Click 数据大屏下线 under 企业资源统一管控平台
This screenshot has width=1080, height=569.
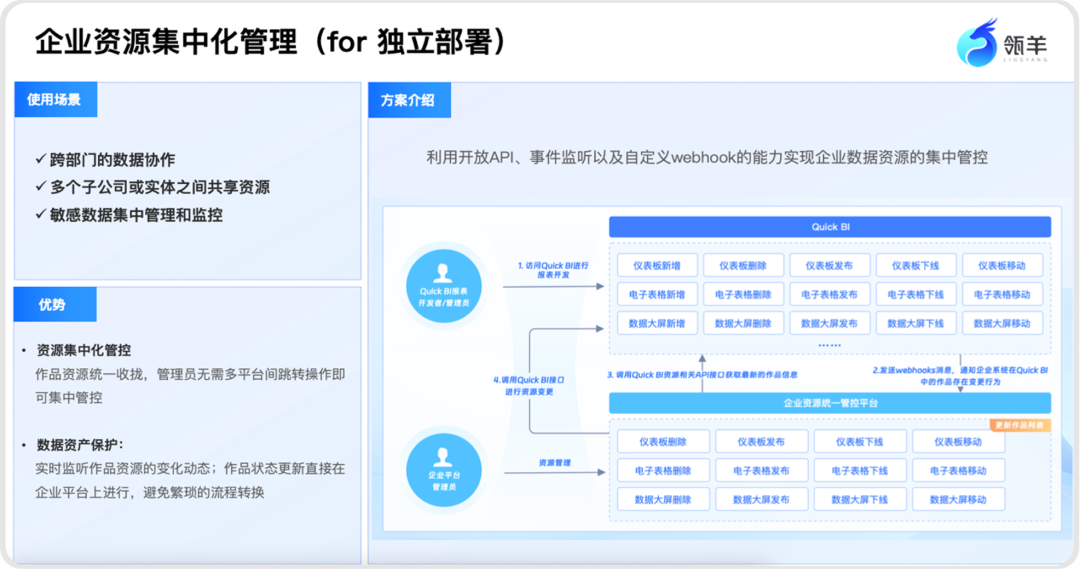click(860, 500)
